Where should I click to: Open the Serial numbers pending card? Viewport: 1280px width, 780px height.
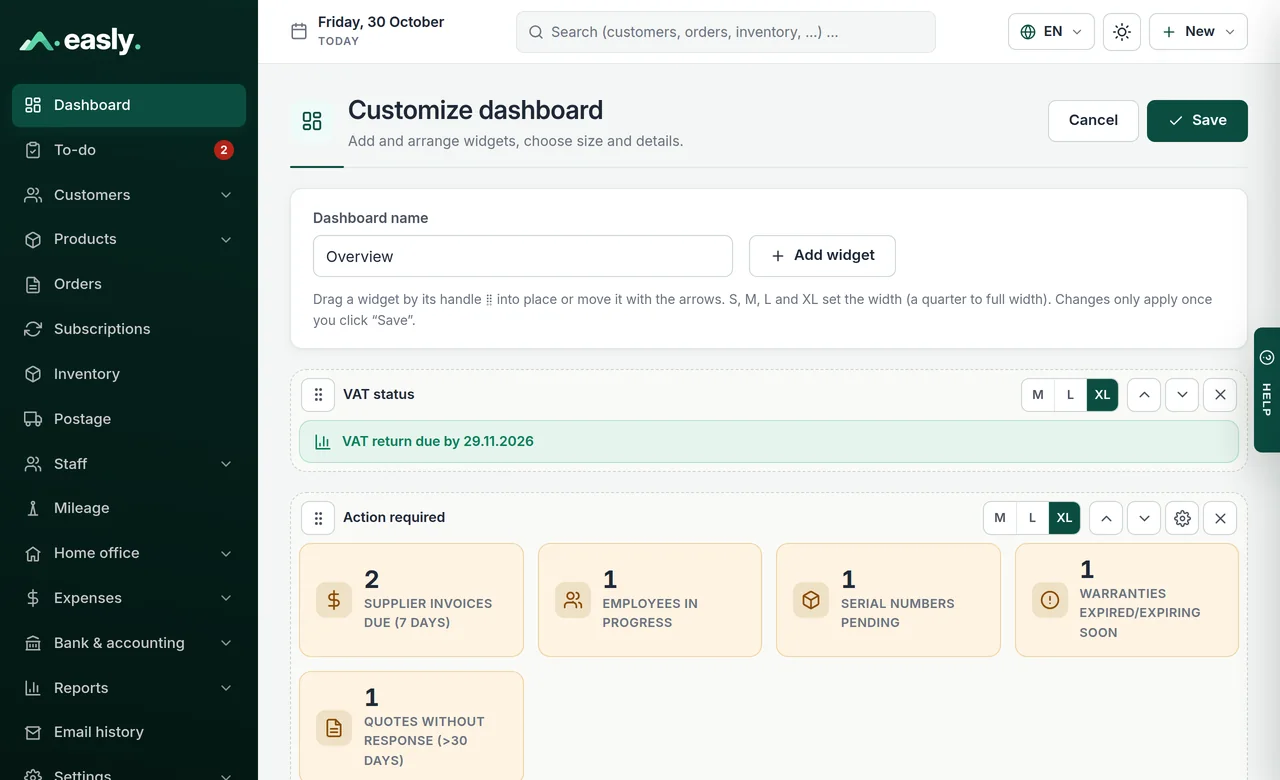click(888, 600)
